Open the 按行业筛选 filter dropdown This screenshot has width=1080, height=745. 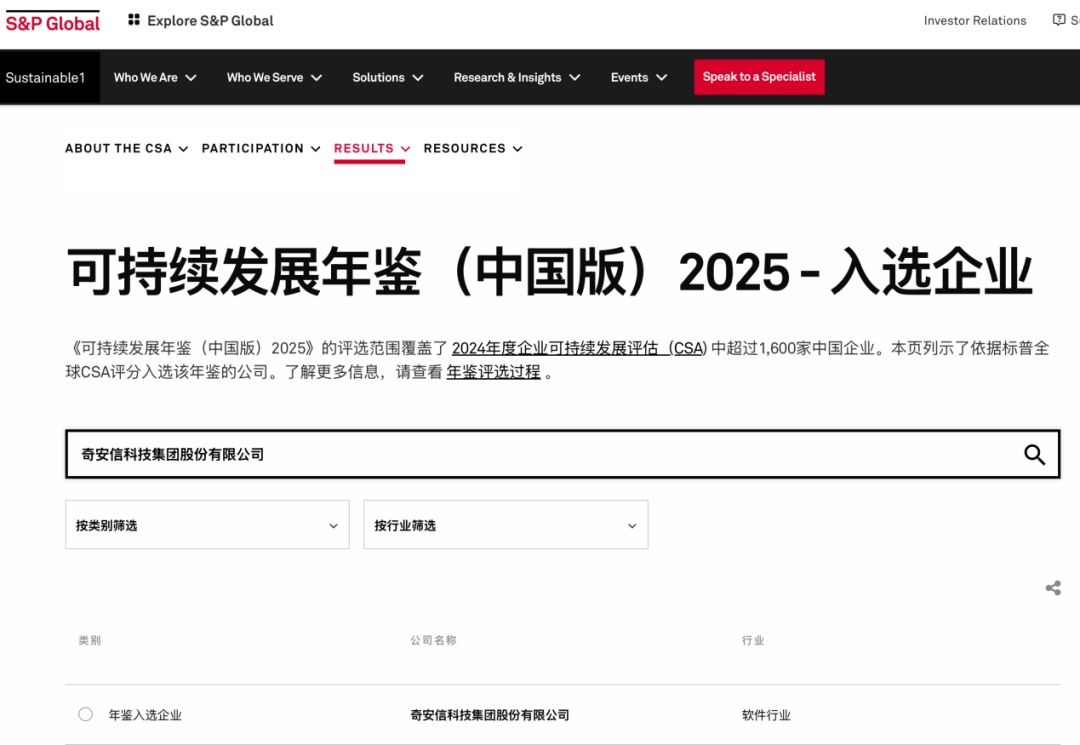coord(505,524)
